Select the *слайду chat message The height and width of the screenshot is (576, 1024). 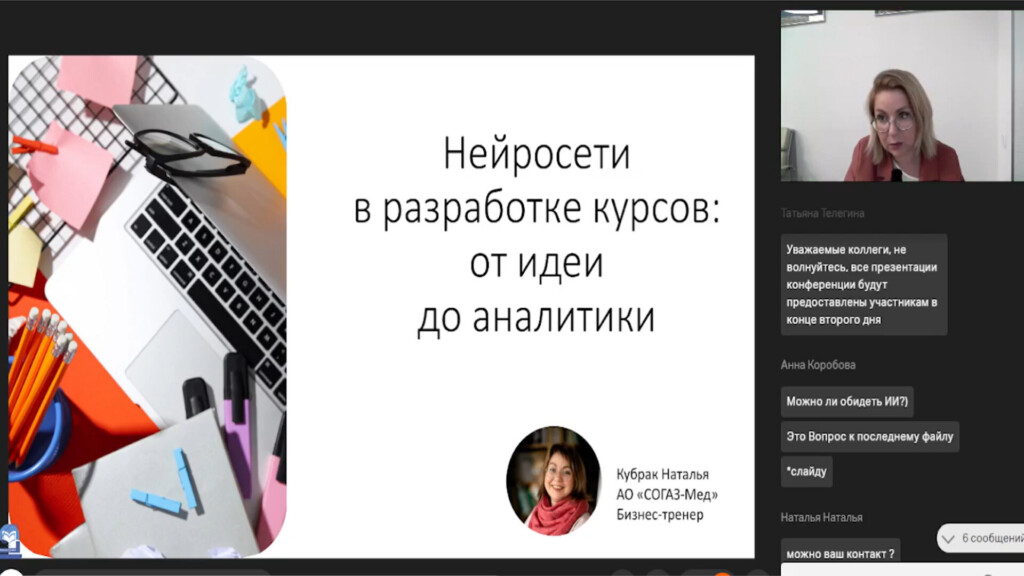[x=807, y=472]
